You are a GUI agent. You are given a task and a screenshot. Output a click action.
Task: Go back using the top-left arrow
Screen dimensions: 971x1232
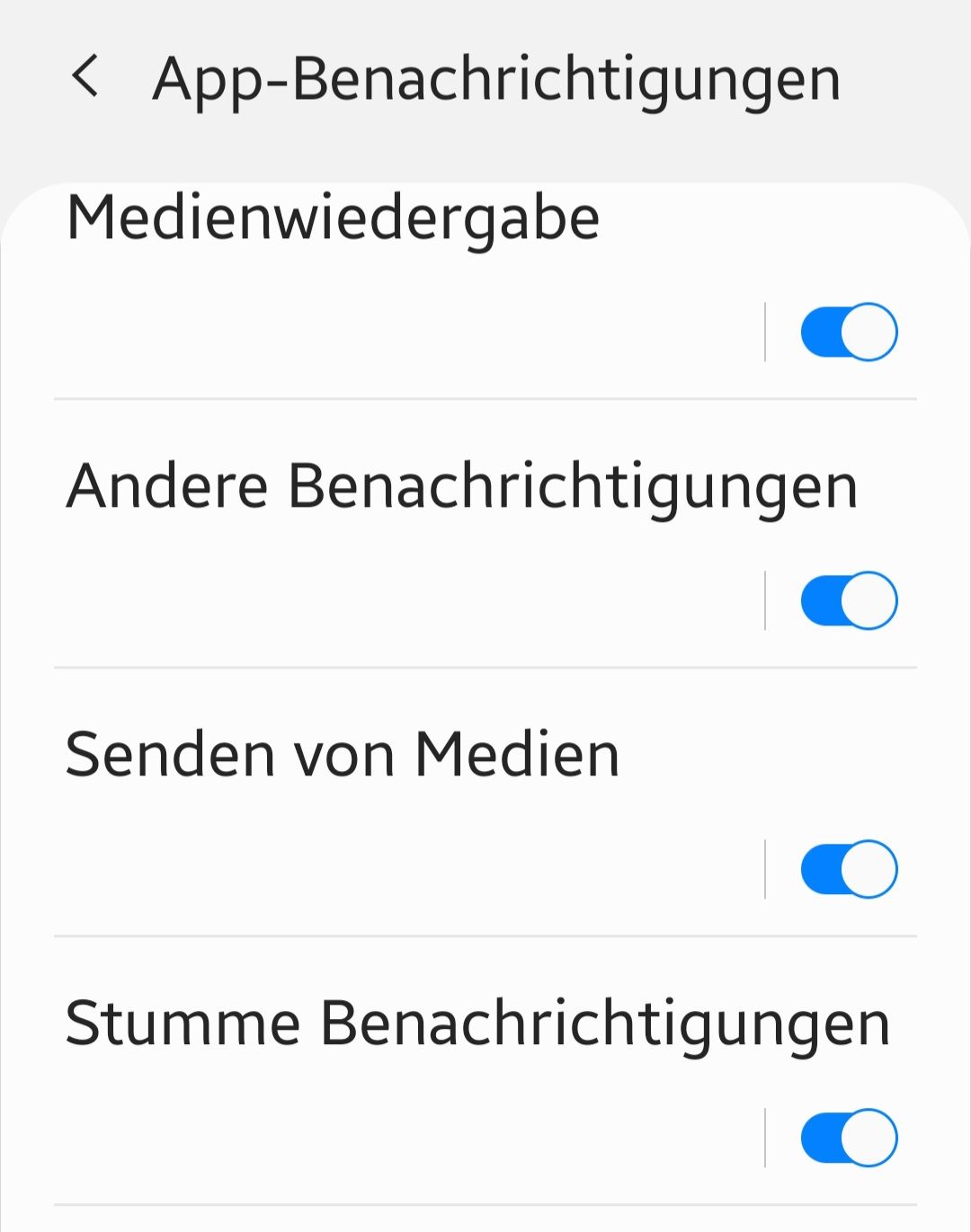coord(85,76)
